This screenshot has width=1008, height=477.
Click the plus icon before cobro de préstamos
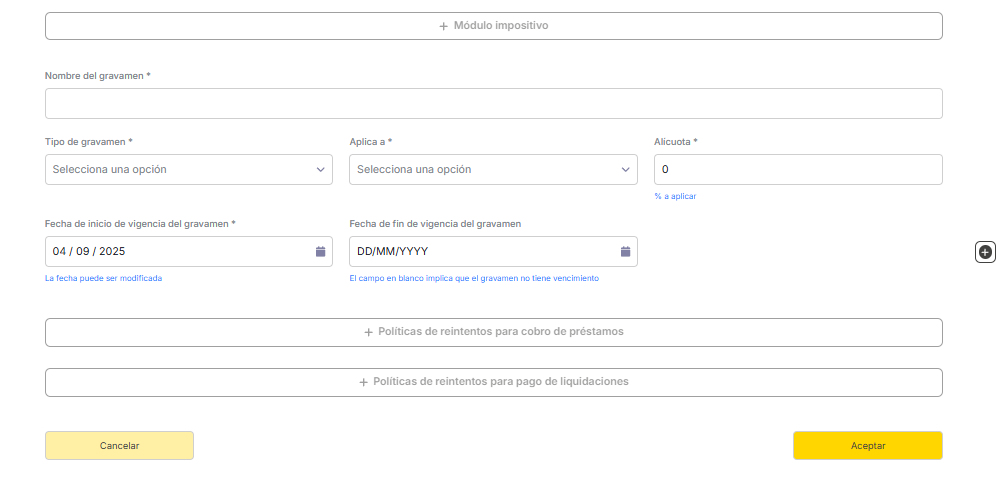[368, 332]
